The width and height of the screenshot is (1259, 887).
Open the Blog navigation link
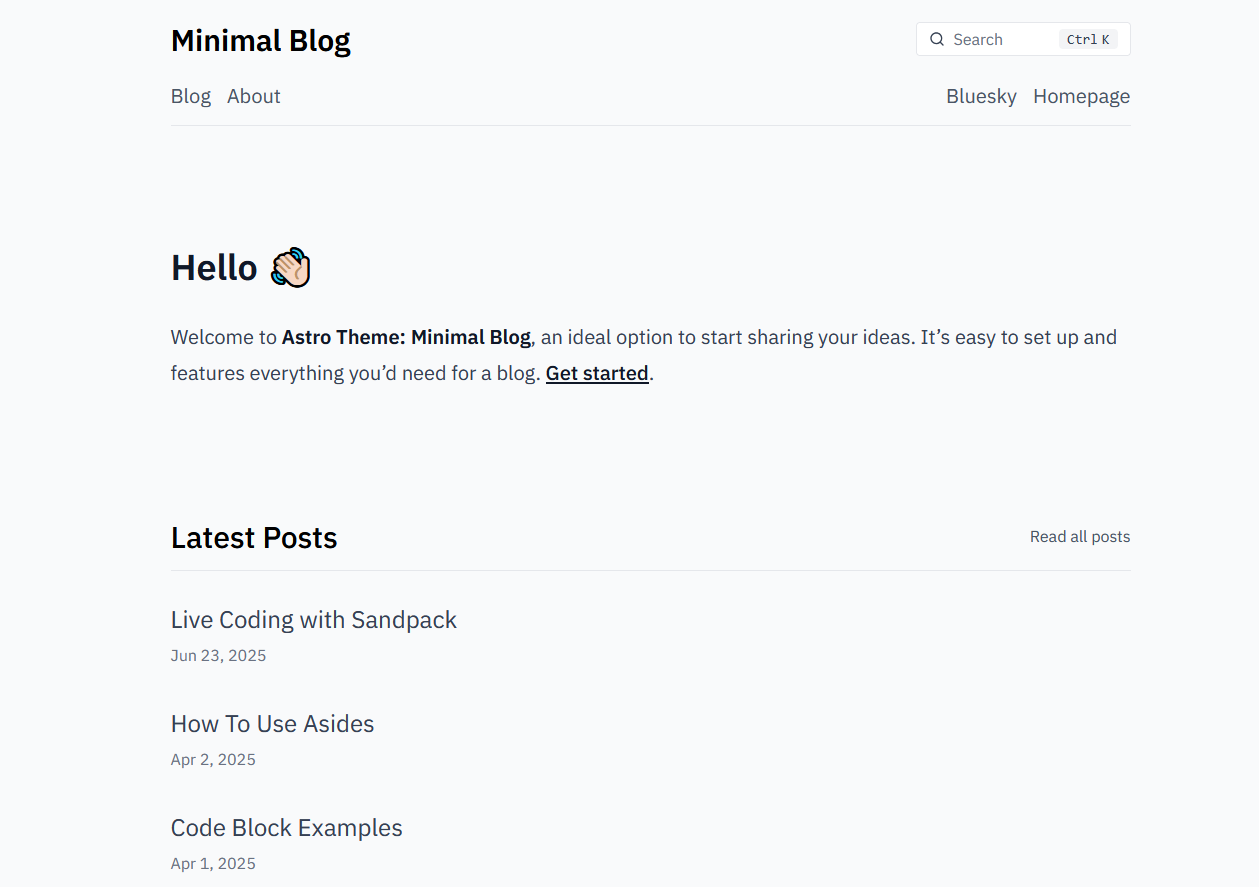tap(190, 96)
